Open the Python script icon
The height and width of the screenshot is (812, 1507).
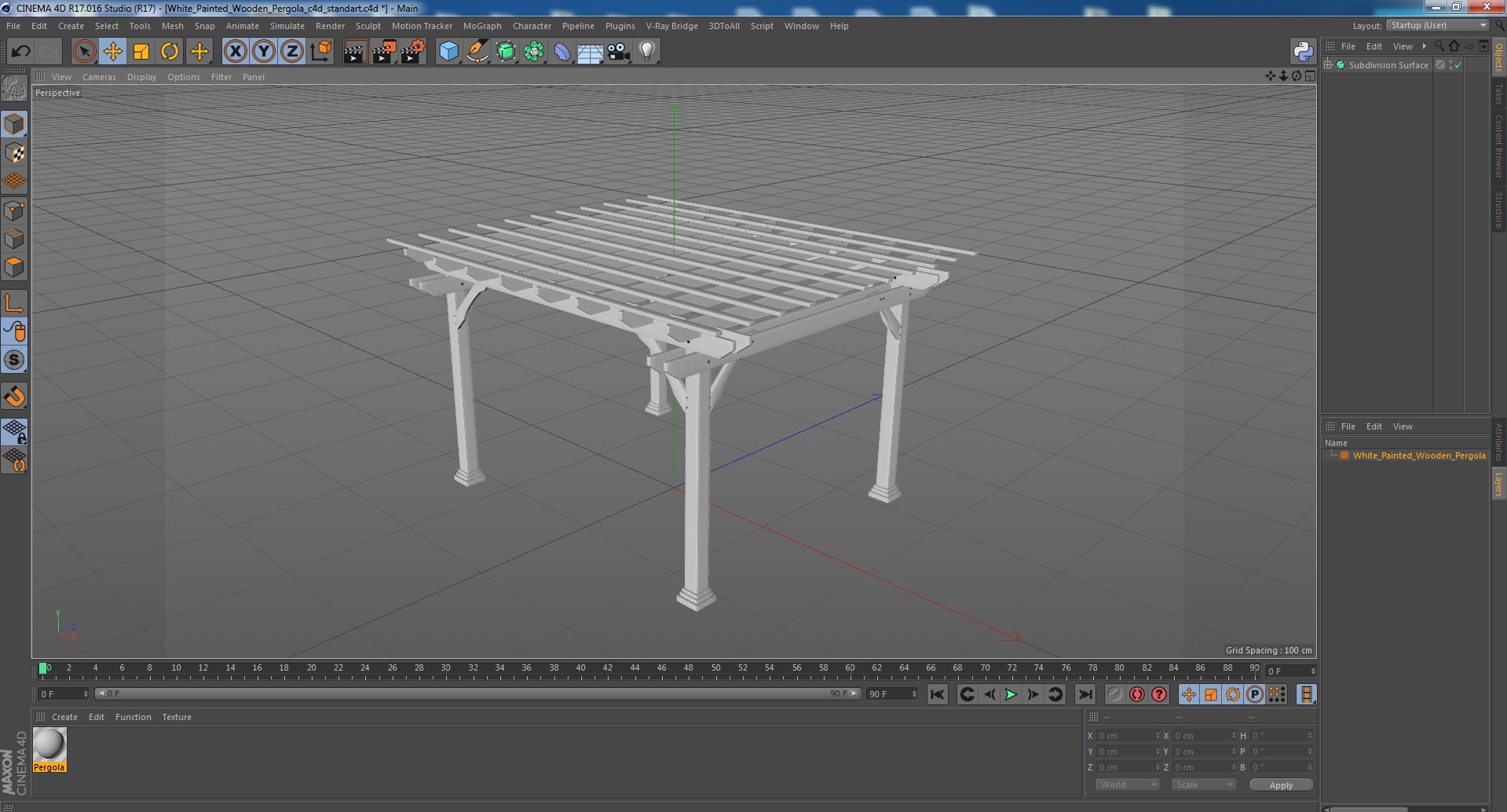point(1303,52)
